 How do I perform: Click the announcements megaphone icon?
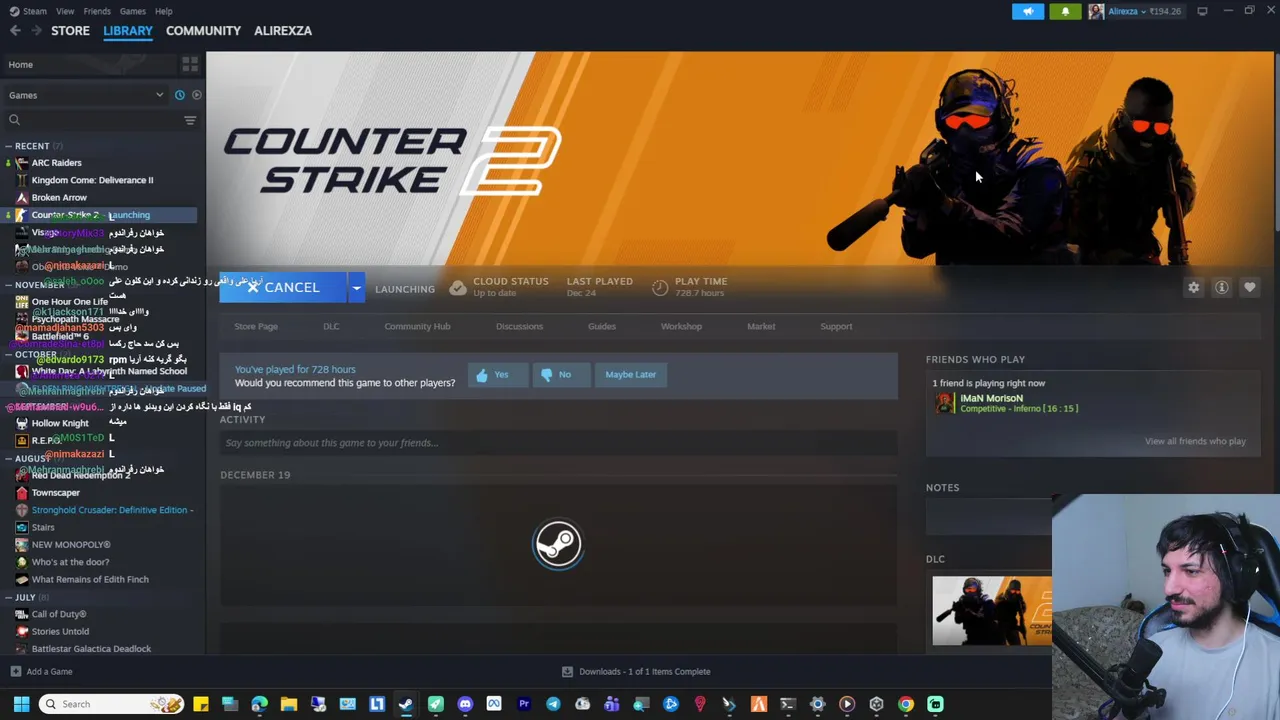click(1028, 11)
